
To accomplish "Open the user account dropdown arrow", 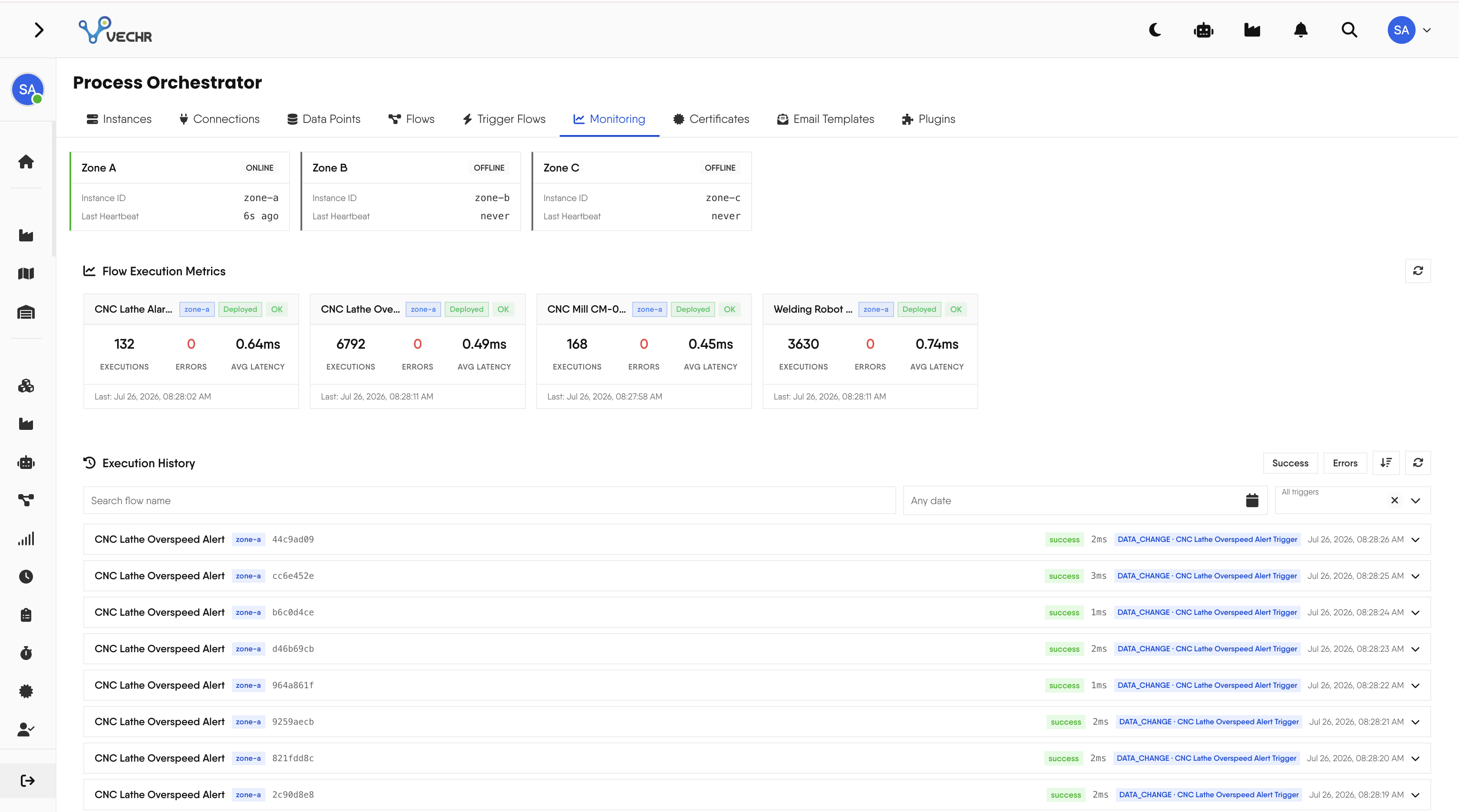I will (1427, 30).
